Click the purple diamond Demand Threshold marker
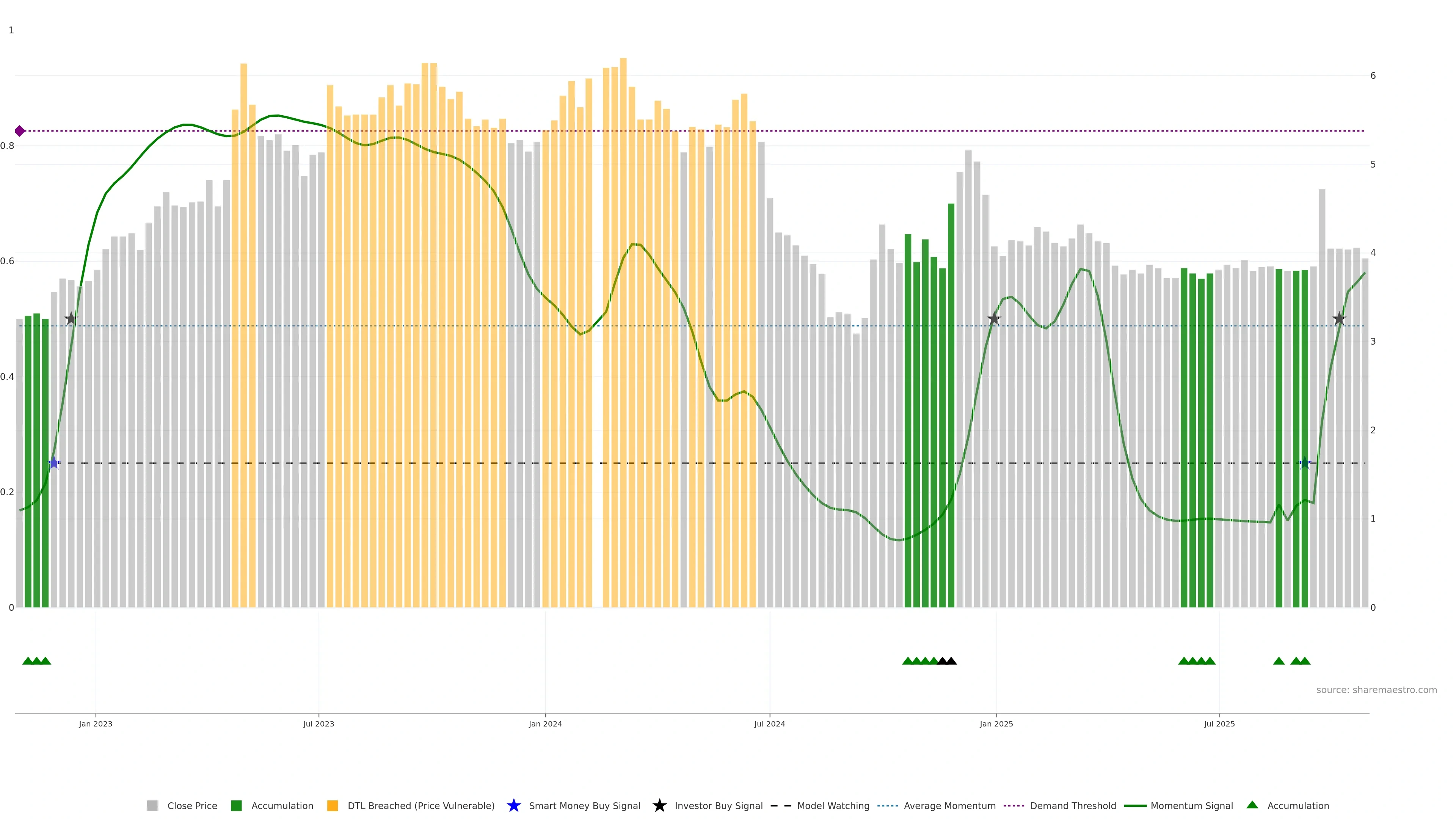The image size is (1456, 819). coord(20,131)
